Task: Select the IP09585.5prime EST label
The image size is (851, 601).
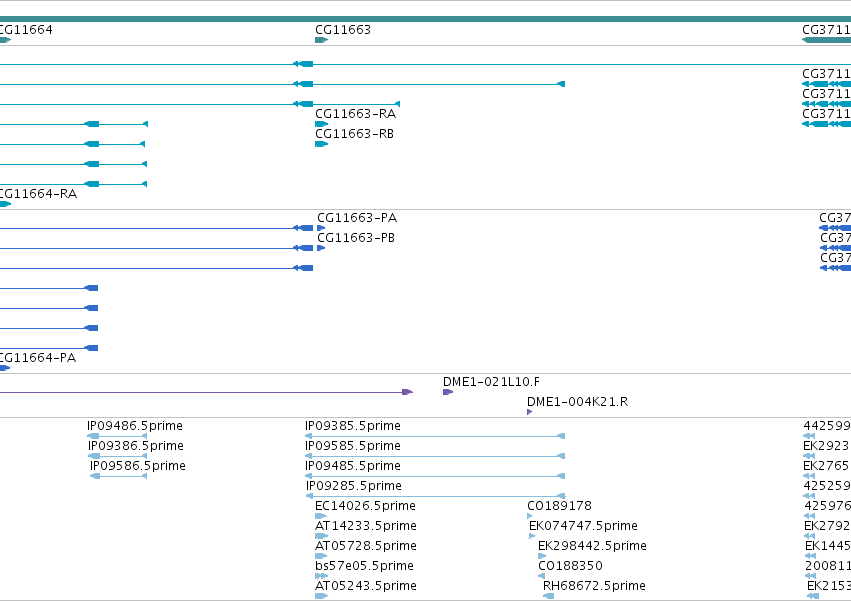Action: click(x=353, y=446)
